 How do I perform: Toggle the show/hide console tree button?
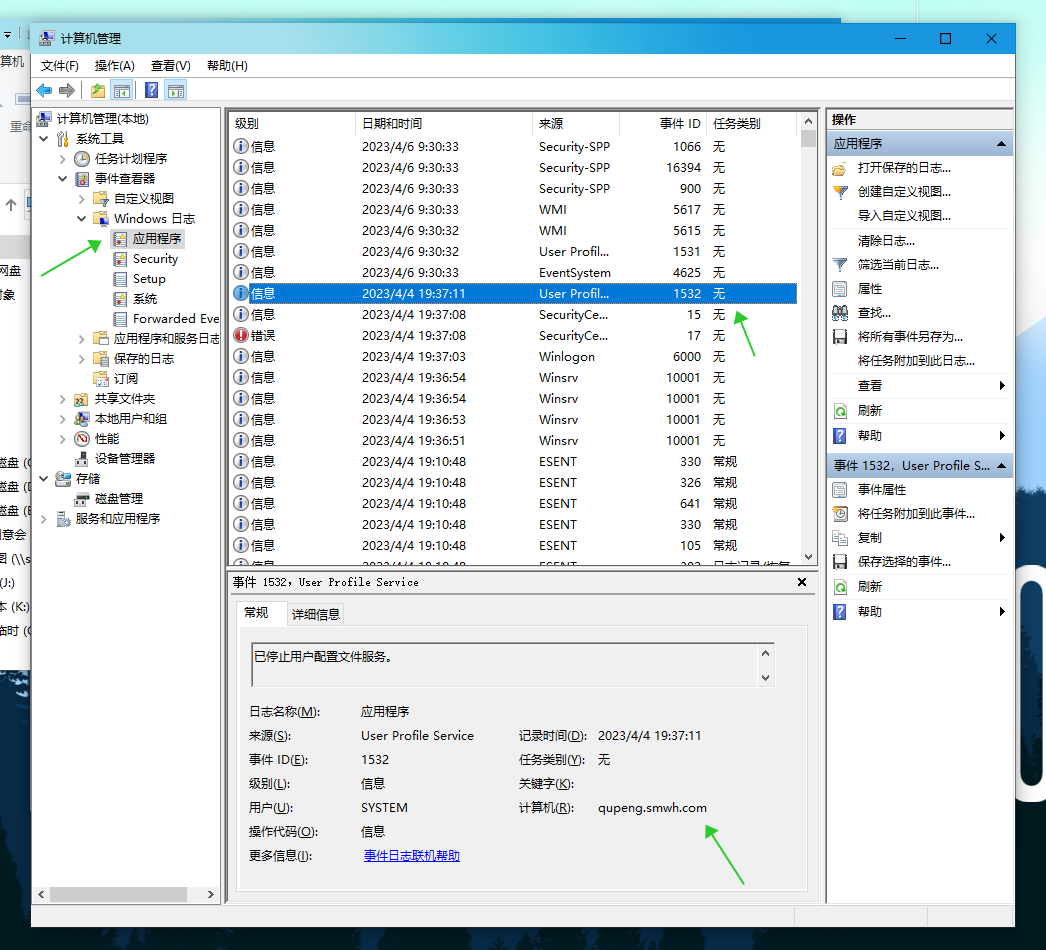122,91
